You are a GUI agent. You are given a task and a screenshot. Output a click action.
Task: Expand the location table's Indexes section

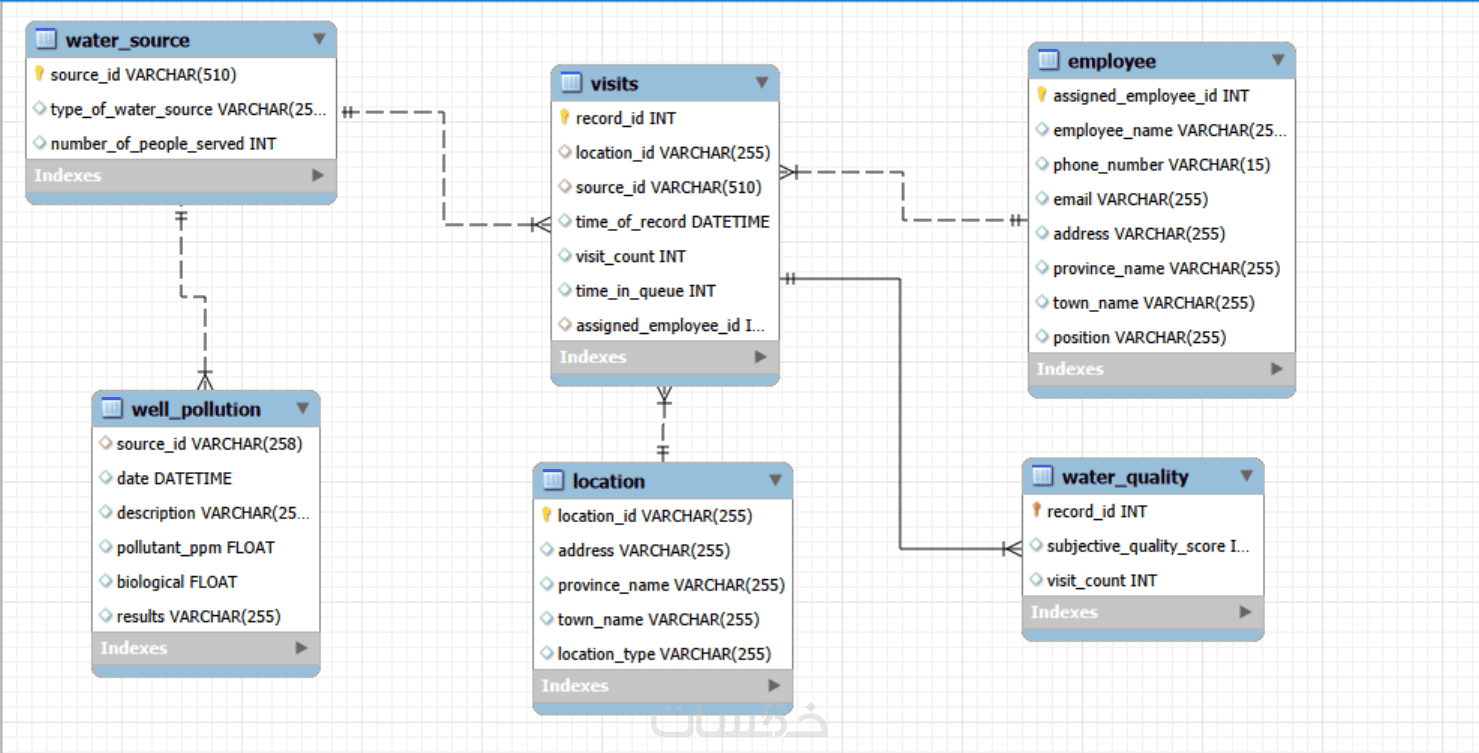click(774, 686)
